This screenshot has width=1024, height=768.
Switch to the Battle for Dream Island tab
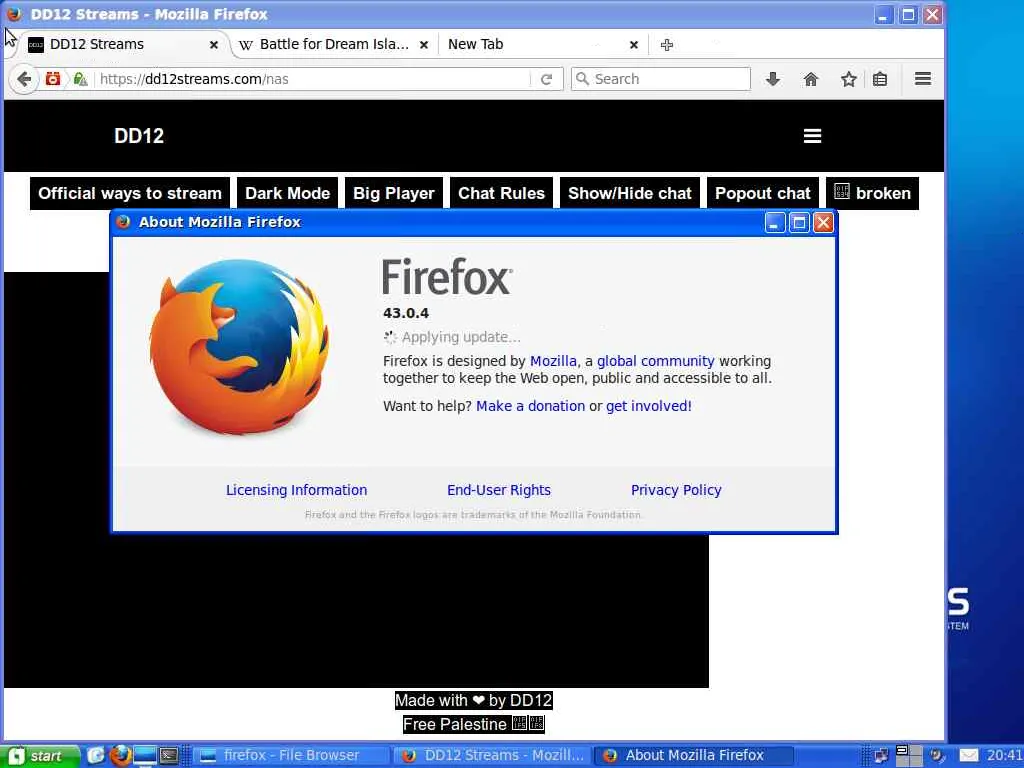tap(334, 44)
